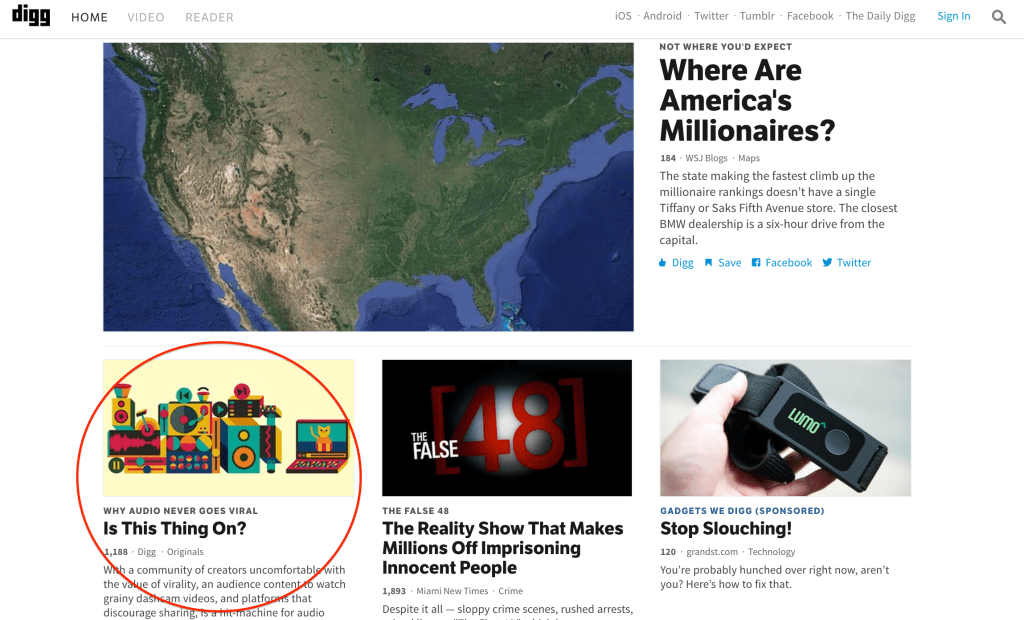Click the Lumo gadget photo

pyautogui.click(x=785, y=427)
